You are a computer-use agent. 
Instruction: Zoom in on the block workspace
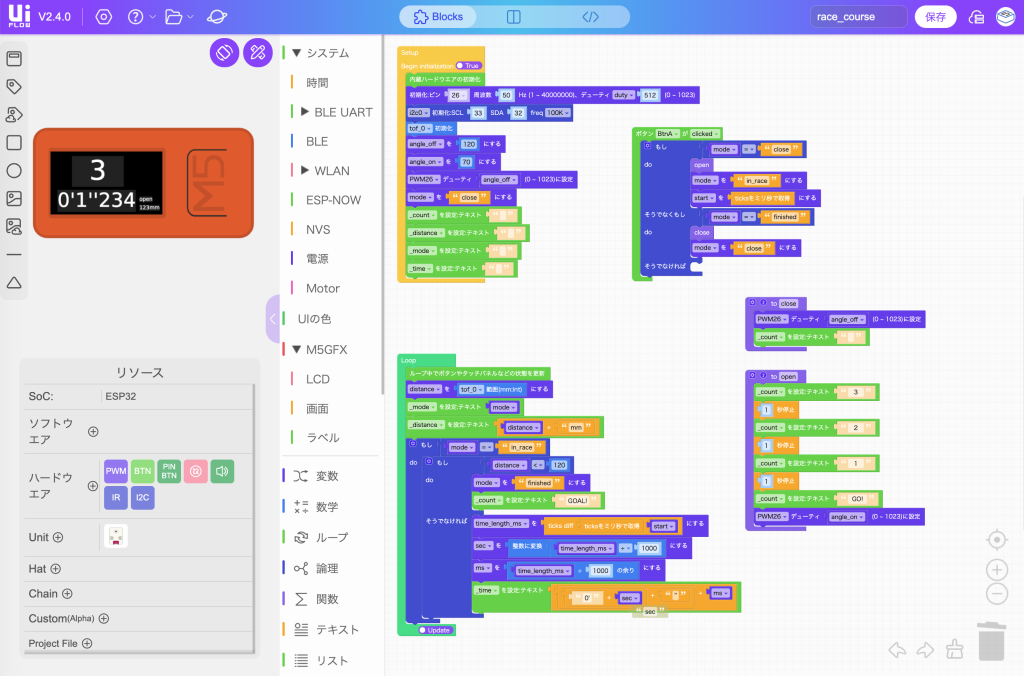tap(996, 569)
